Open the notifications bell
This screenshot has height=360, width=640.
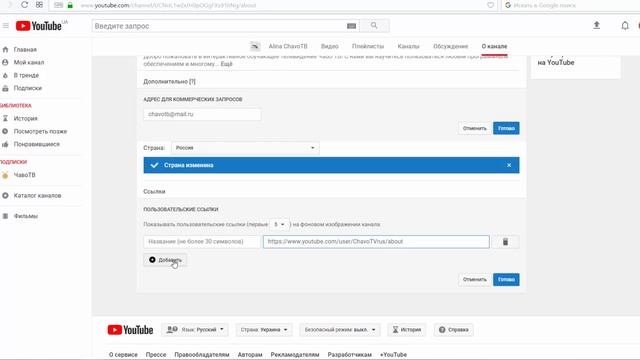[x=625, y=26]
